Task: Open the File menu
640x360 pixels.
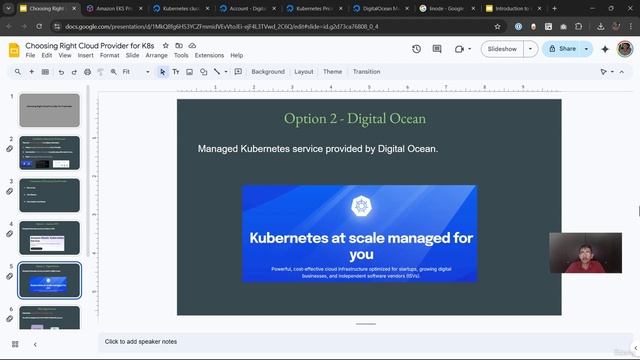Action: [30, 55]
